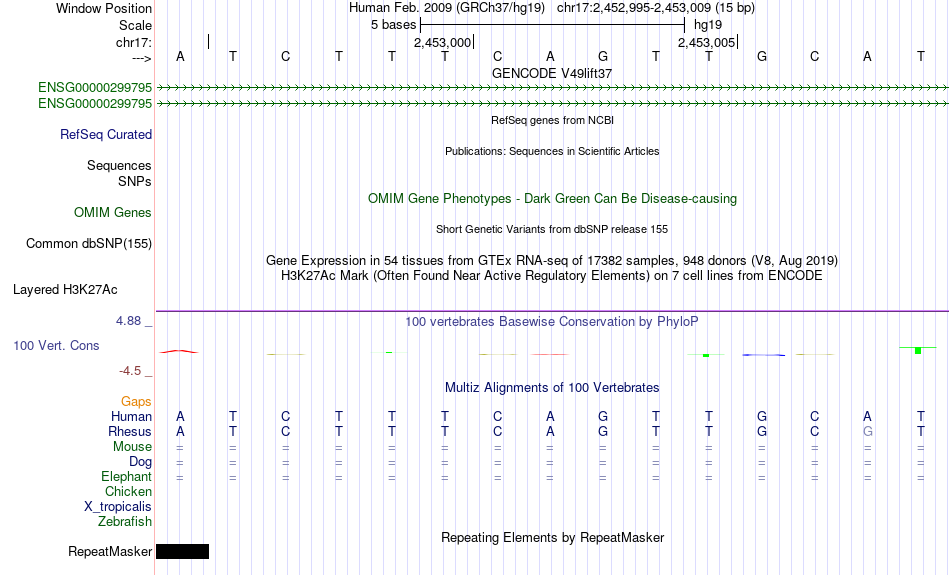This screenshot has height=575, width=950.
Task: Select the X_tropicalis species row label
Action: click(x=118, y=507)
